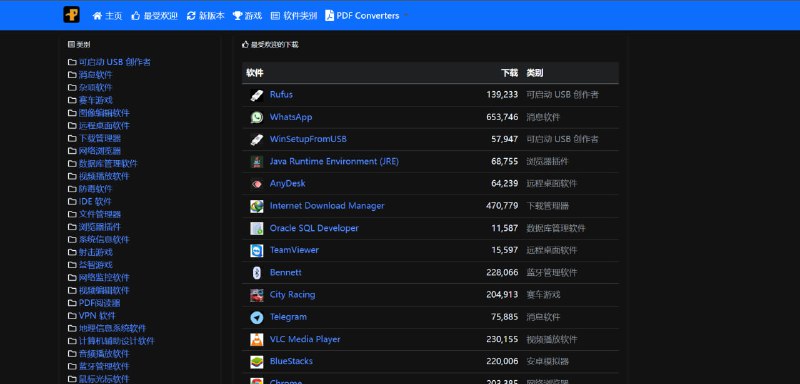Click the City Racing game icon
800x384 pixels.
pyautogui.click(x=257, y=295)
